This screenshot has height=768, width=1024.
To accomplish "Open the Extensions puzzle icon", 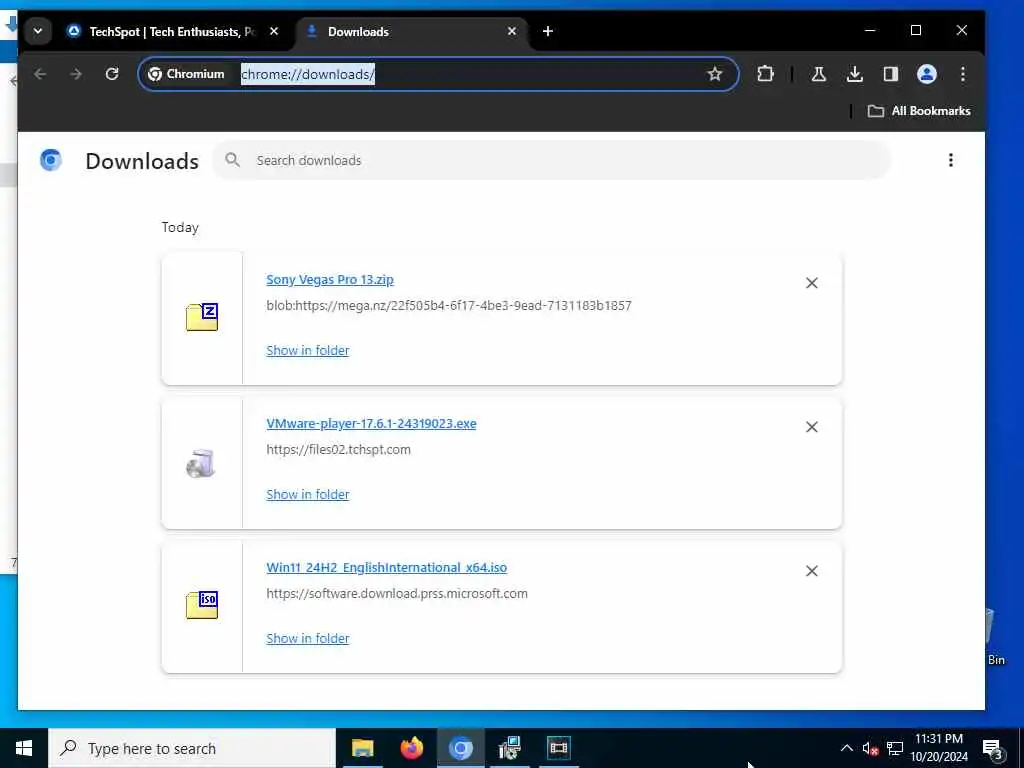I will click(765, 74).
